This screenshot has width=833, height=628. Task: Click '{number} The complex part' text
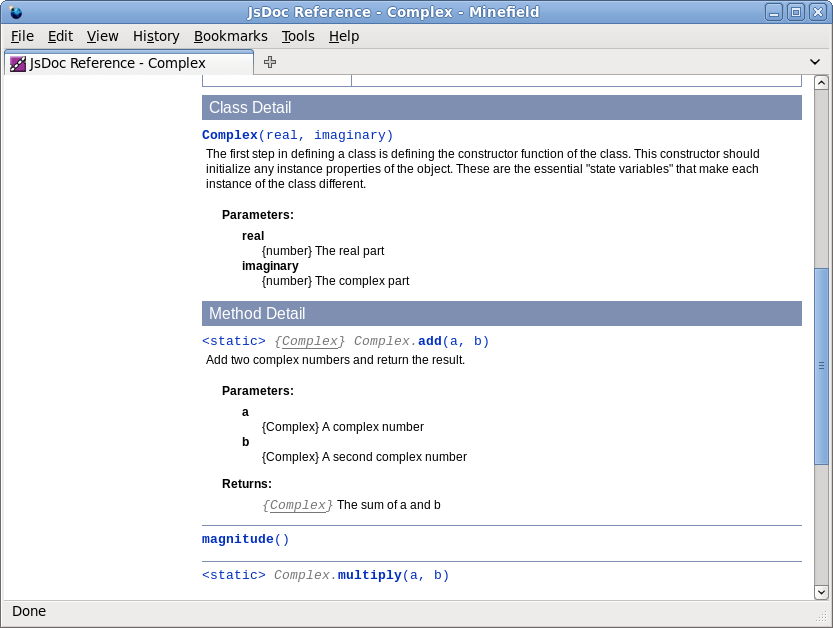tap(335, 281)
